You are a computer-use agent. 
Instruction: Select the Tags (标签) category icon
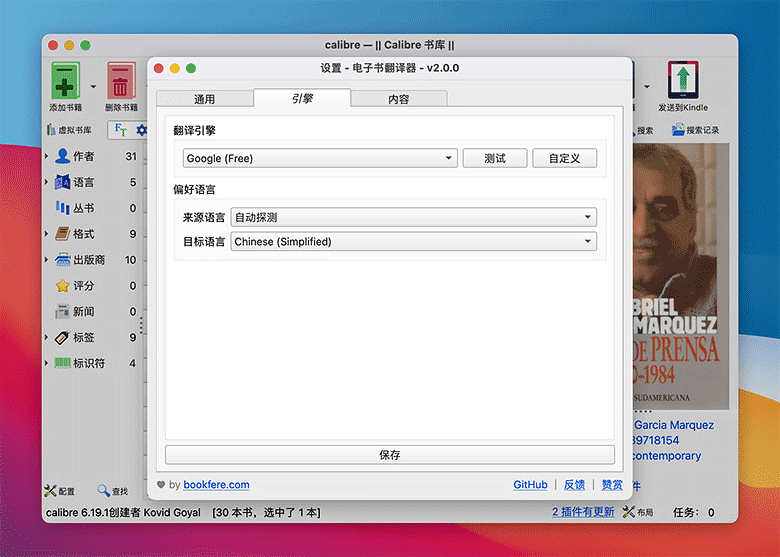63,337
